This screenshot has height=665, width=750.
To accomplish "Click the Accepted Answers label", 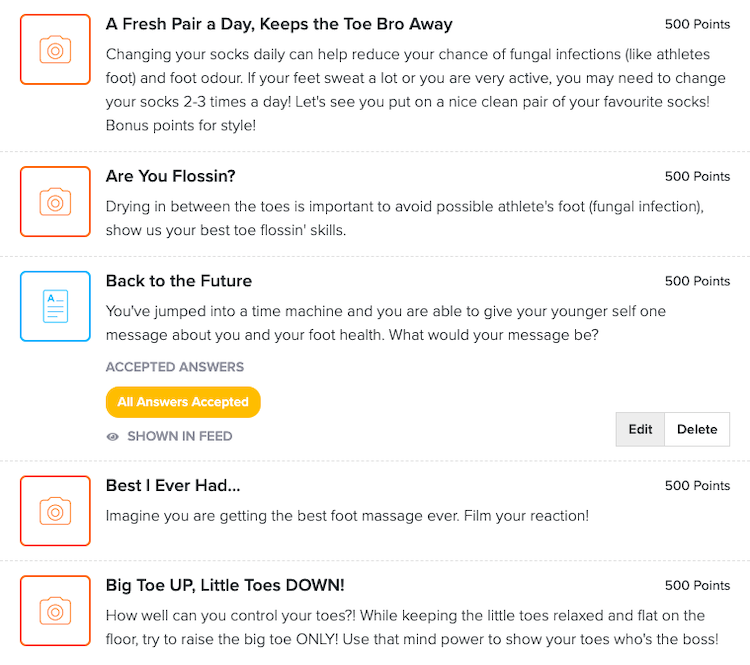I will coord(174,367).
